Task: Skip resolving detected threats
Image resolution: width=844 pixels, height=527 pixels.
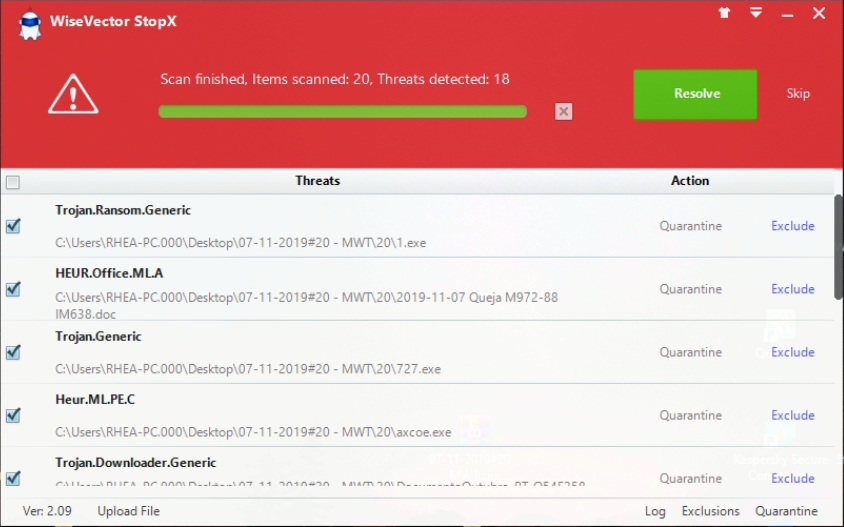Action: (x=798, y=94)
